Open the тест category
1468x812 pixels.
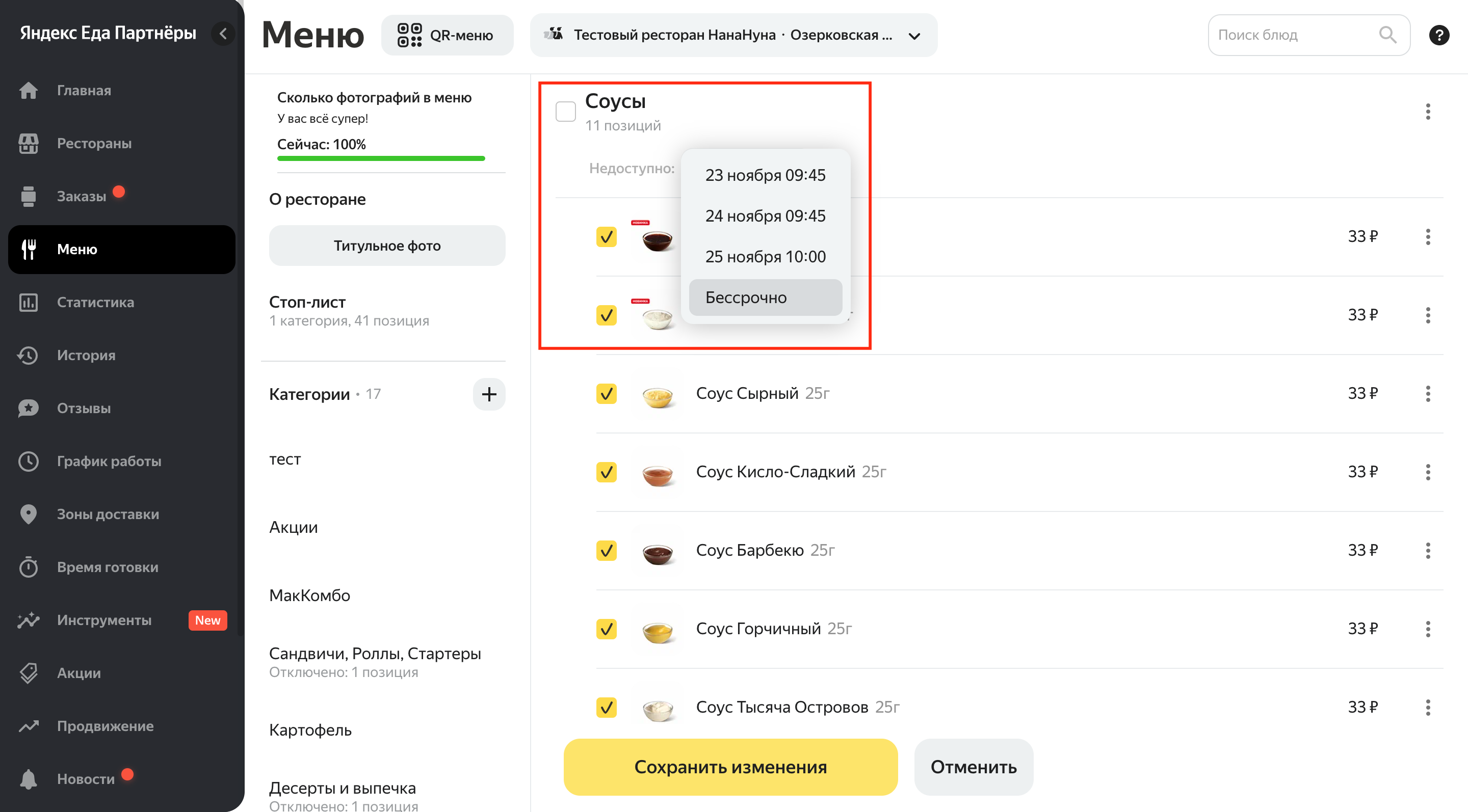point(285,459)
